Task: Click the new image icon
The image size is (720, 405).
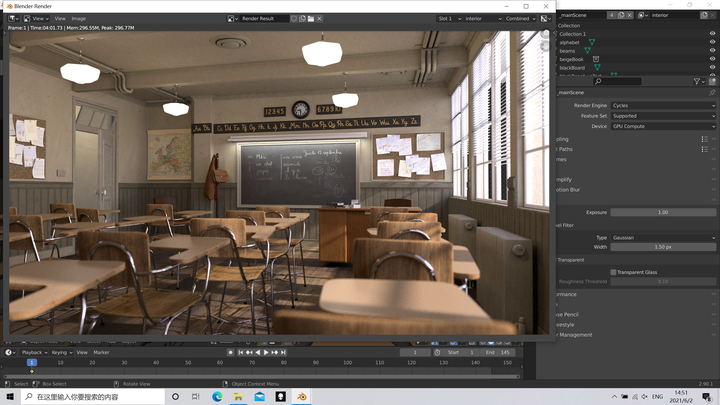Action: pyautogui.click(x=303, y=19)
